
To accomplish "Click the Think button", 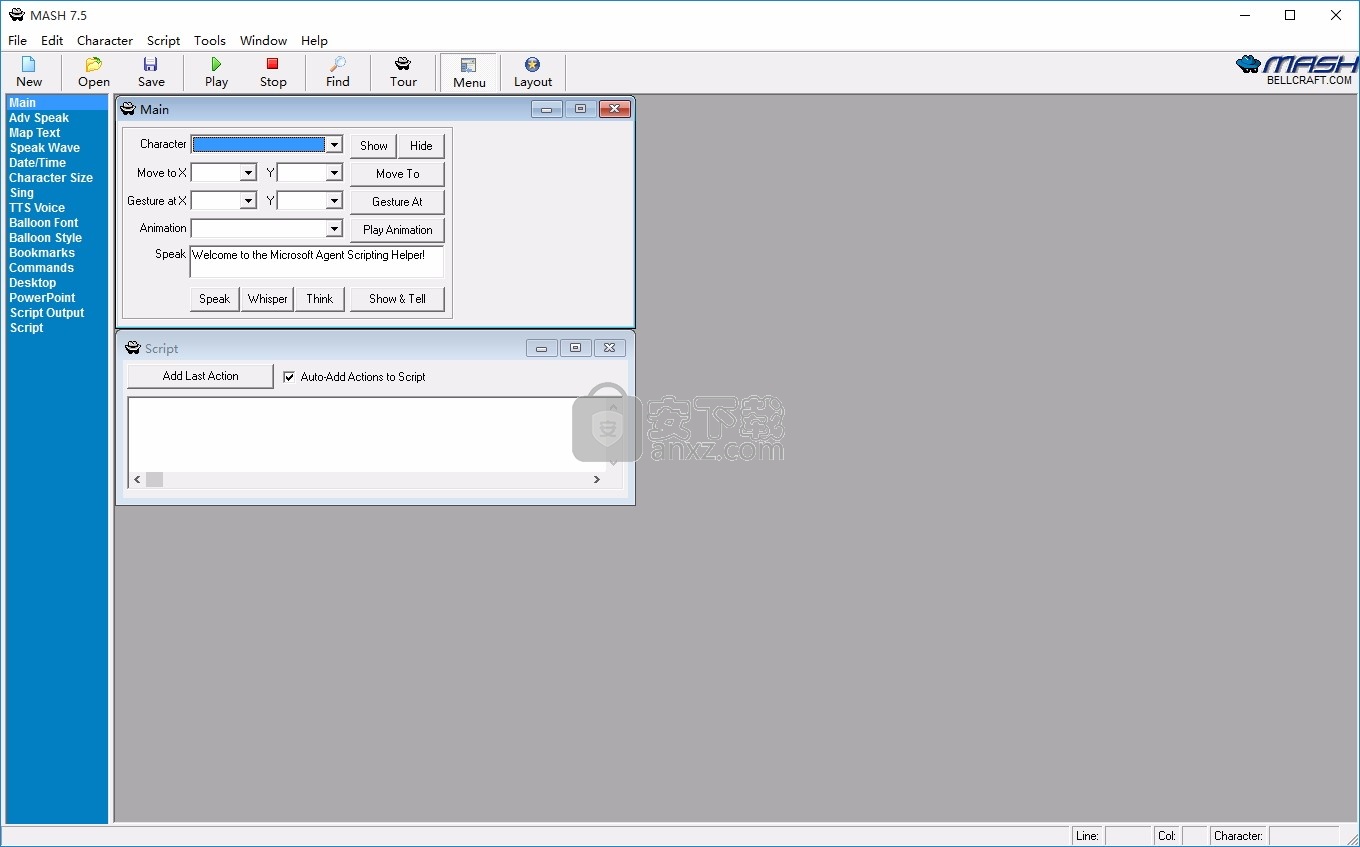I will pos(320,299).
